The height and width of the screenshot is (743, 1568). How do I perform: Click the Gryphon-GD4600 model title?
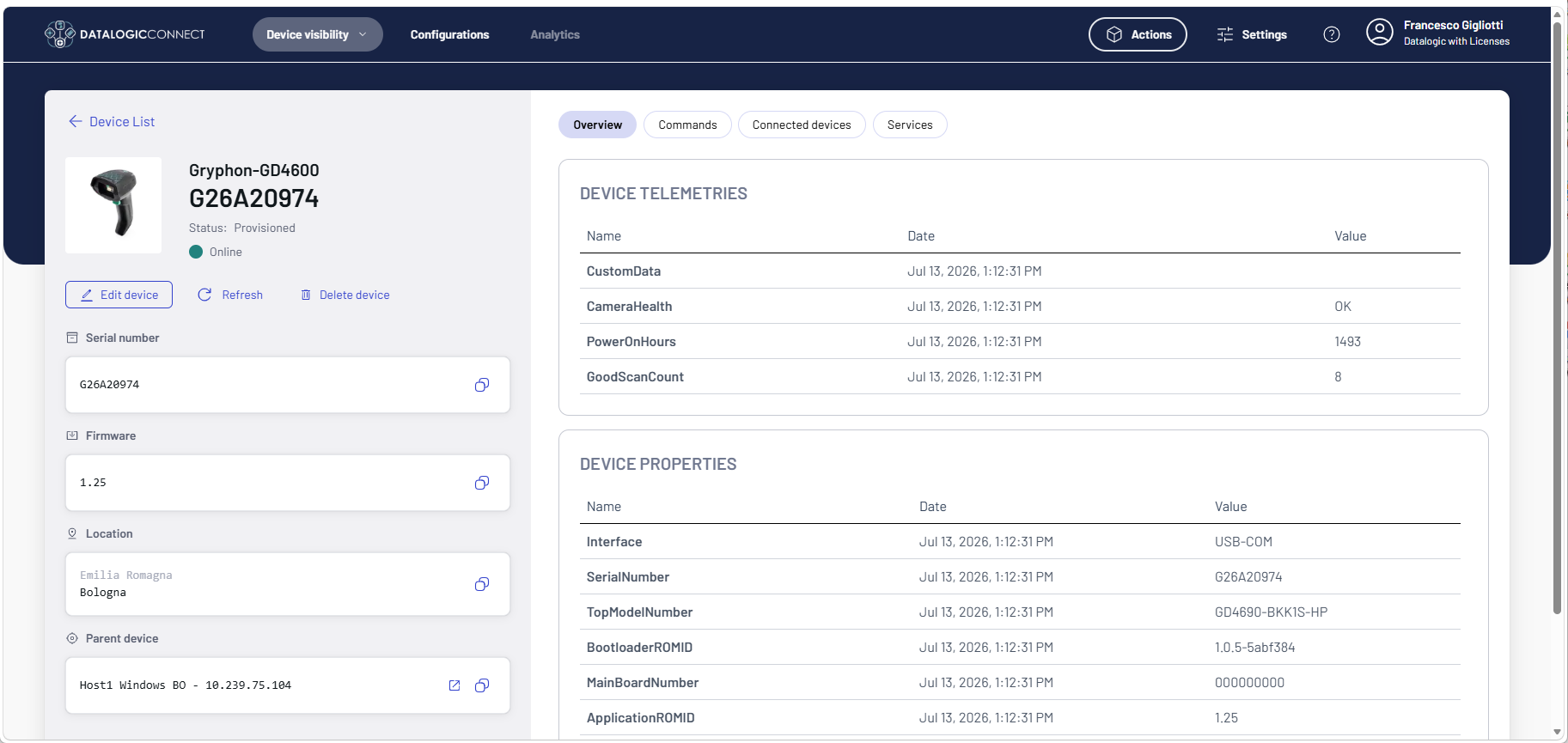coord(253,170)
